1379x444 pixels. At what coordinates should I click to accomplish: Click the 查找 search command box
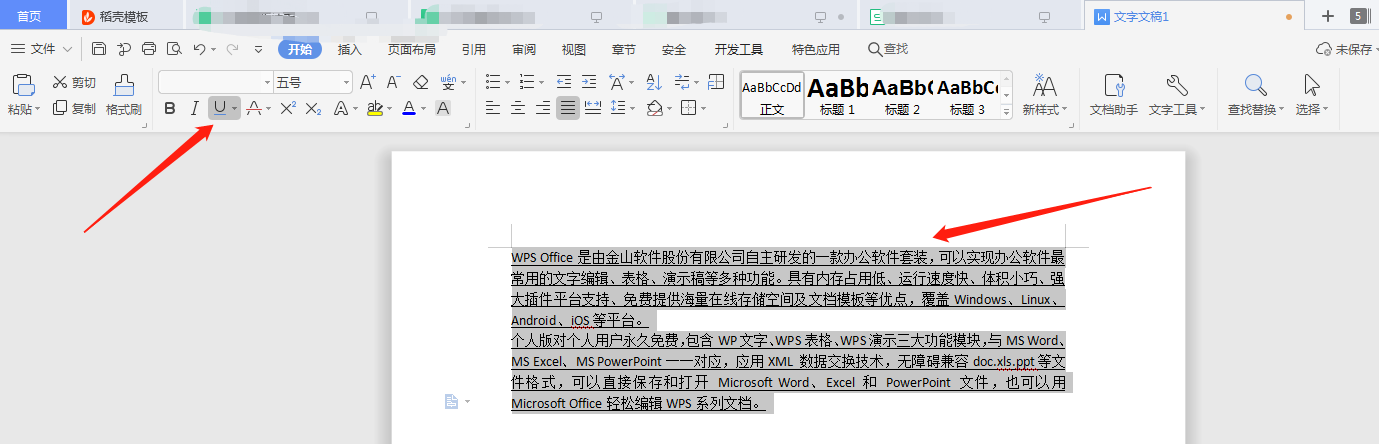pyautogui.click(x=888, y=49)
